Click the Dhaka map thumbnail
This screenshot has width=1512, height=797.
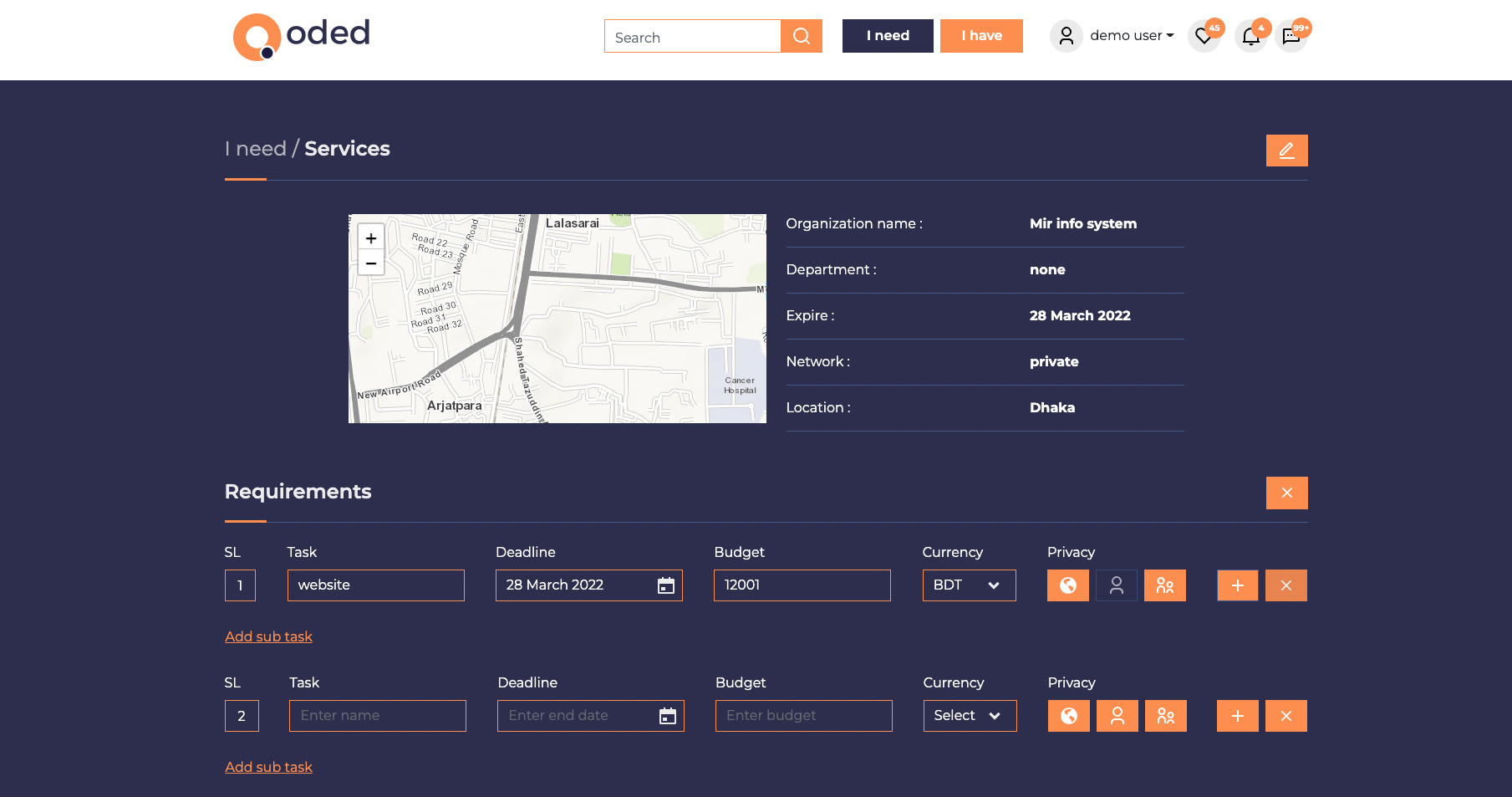point(557,319)
